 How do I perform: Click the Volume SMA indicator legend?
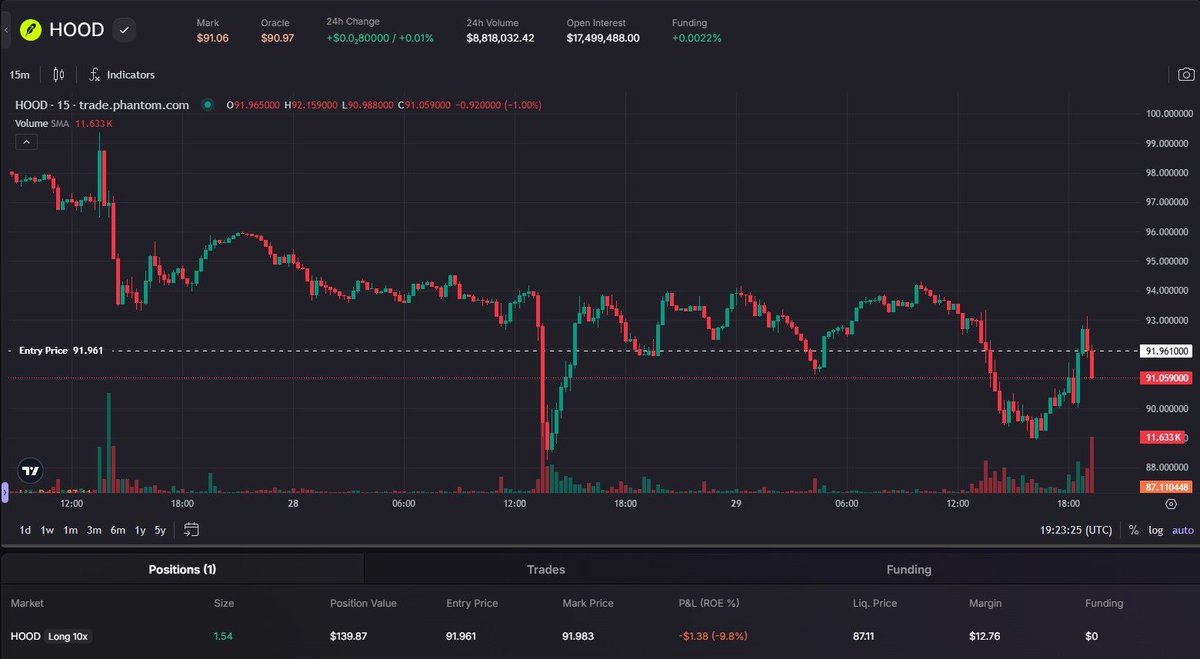(x=64, y=123)
